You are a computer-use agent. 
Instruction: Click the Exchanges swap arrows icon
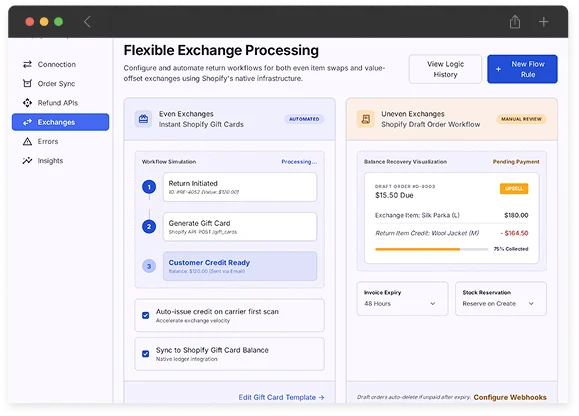[x=27, y=122]
